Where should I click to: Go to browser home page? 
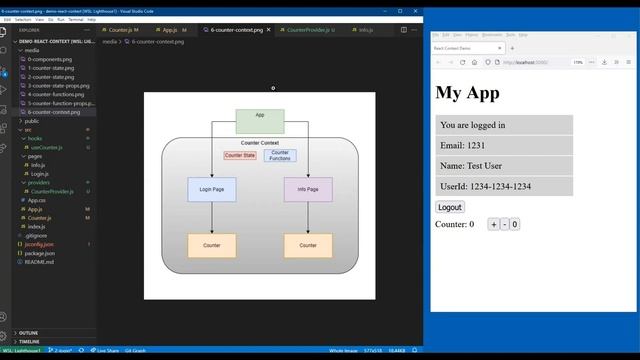coord(474,62)
